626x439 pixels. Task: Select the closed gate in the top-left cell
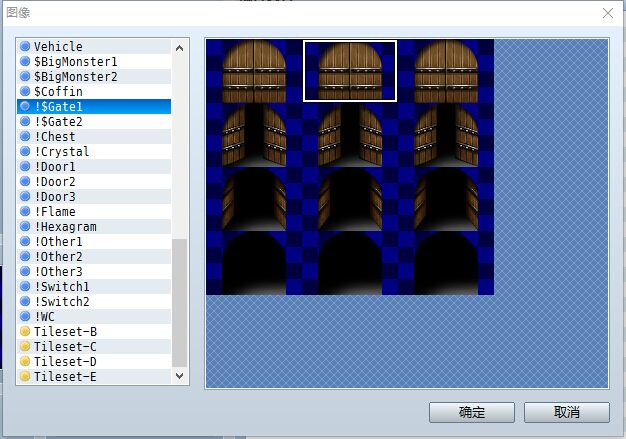coord(254,71)
